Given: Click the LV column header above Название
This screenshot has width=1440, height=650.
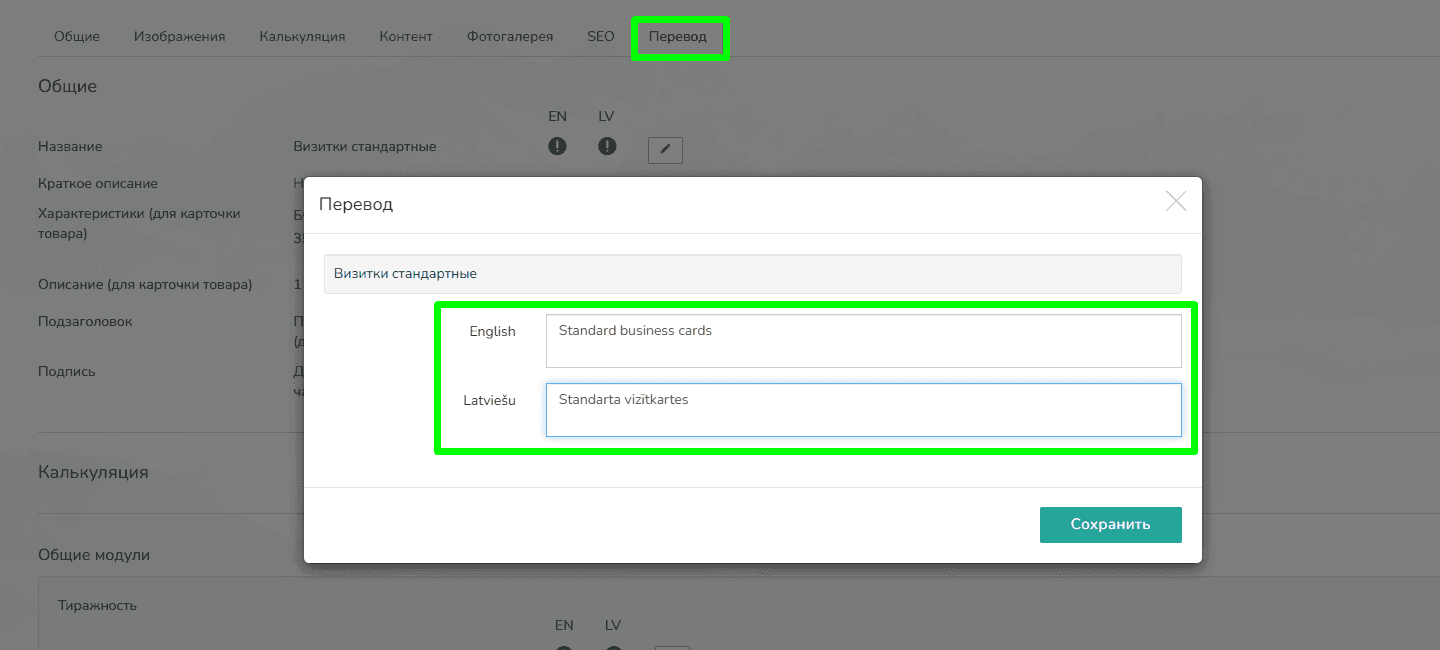Looking at the screenshot, I should click(606, 117).
